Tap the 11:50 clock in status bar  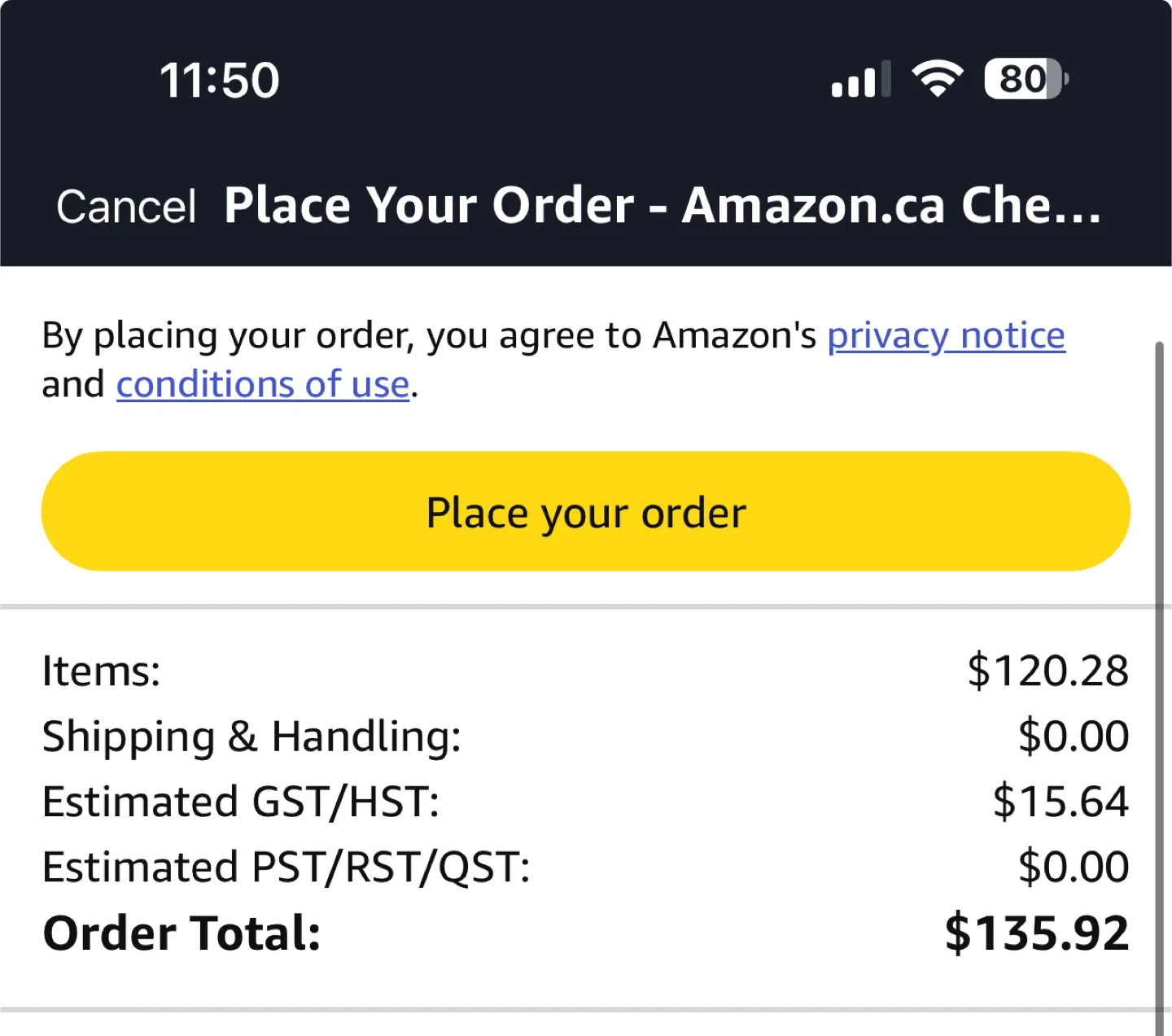pyautogui.click(x=219, y=81)
